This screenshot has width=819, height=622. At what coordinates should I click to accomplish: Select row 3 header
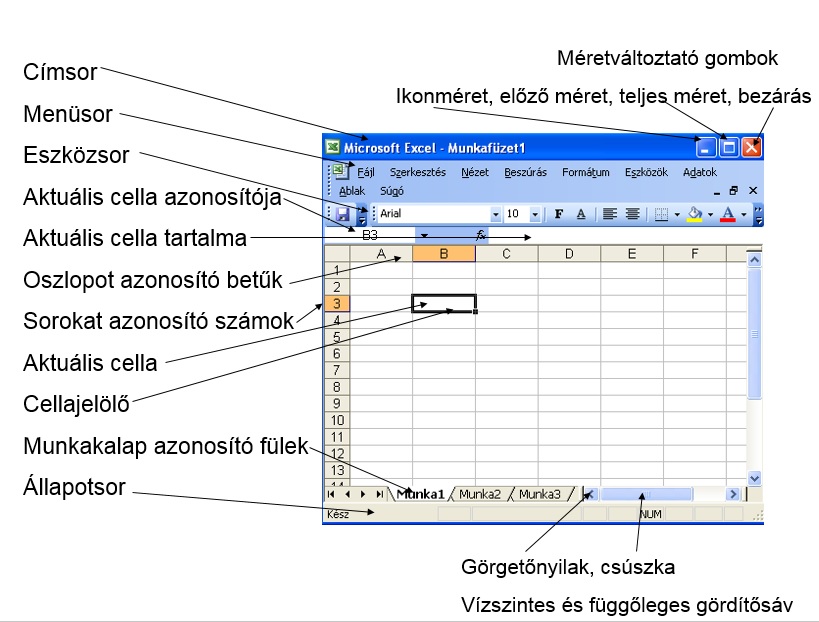[337, 303]
